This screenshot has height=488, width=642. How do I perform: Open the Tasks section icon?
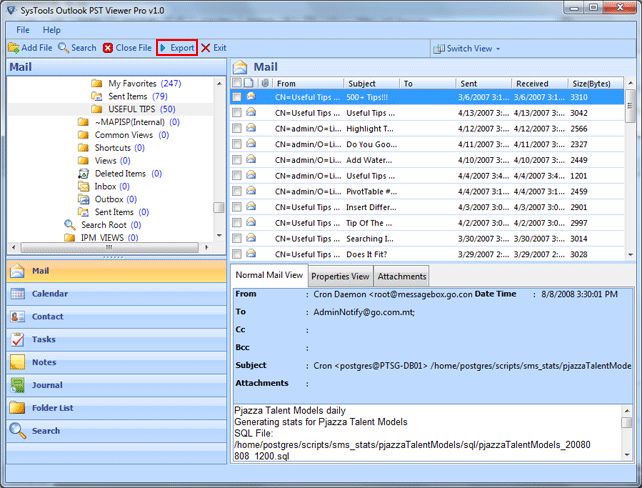click(x=17, y=339)
